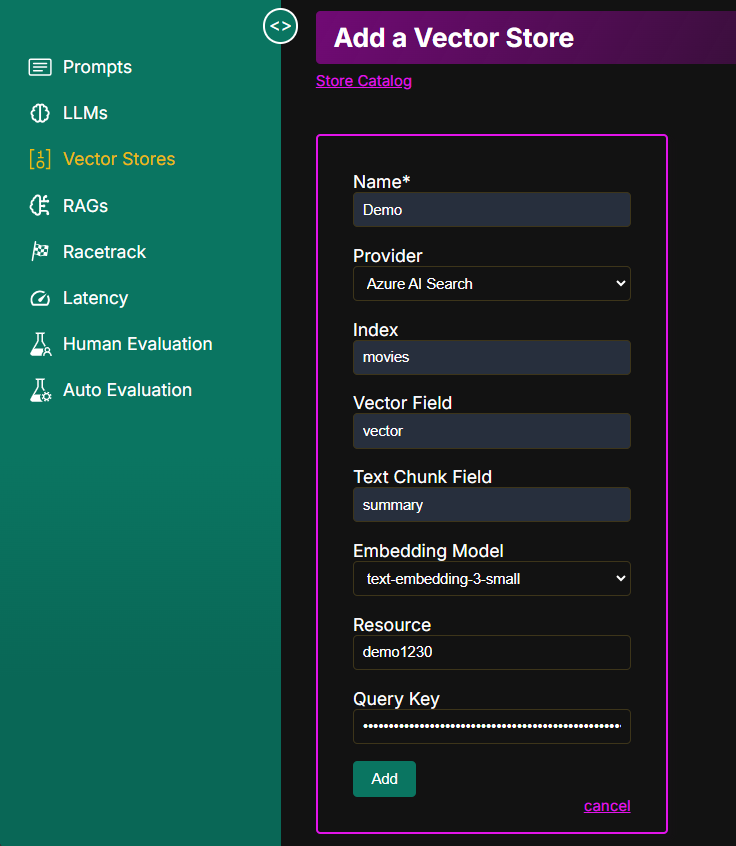Screen dimensions: 736x846
Task: Click the Text Chunk Field input
Action: pos(492,504)
